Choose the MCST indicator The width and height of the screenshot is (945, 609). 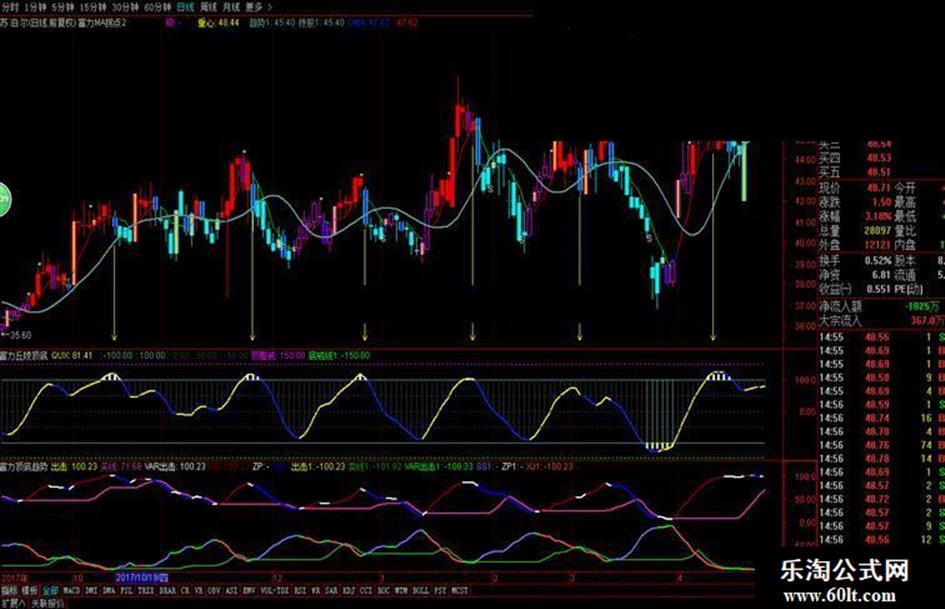[x=459, y=591]
